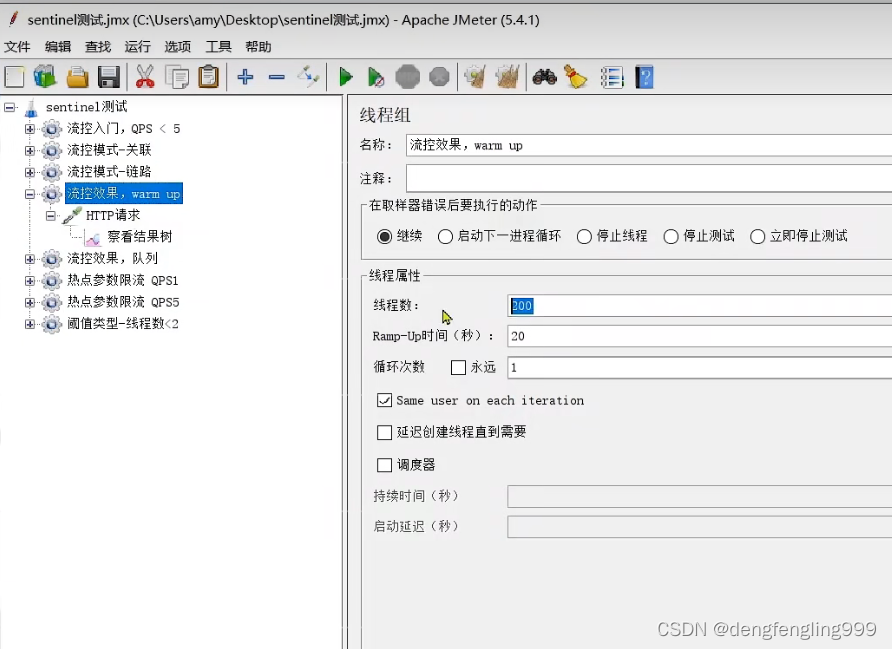Select 启动下一进程循环 radio option
892x649 pixels.
[445, 236]
